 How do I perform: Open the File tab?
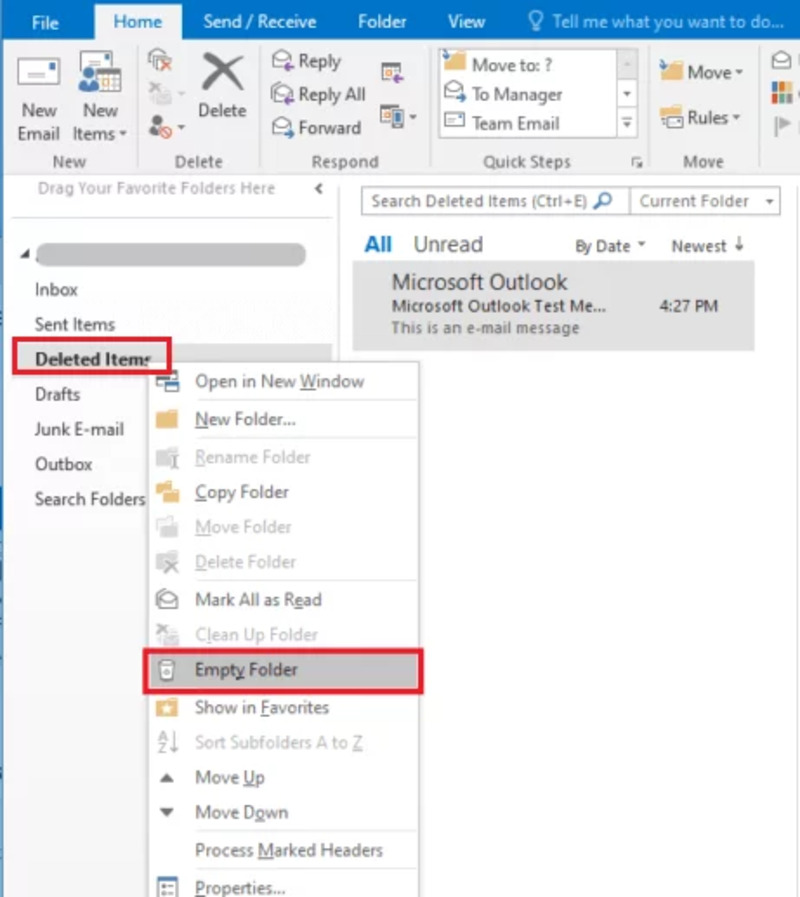[45, 22]
